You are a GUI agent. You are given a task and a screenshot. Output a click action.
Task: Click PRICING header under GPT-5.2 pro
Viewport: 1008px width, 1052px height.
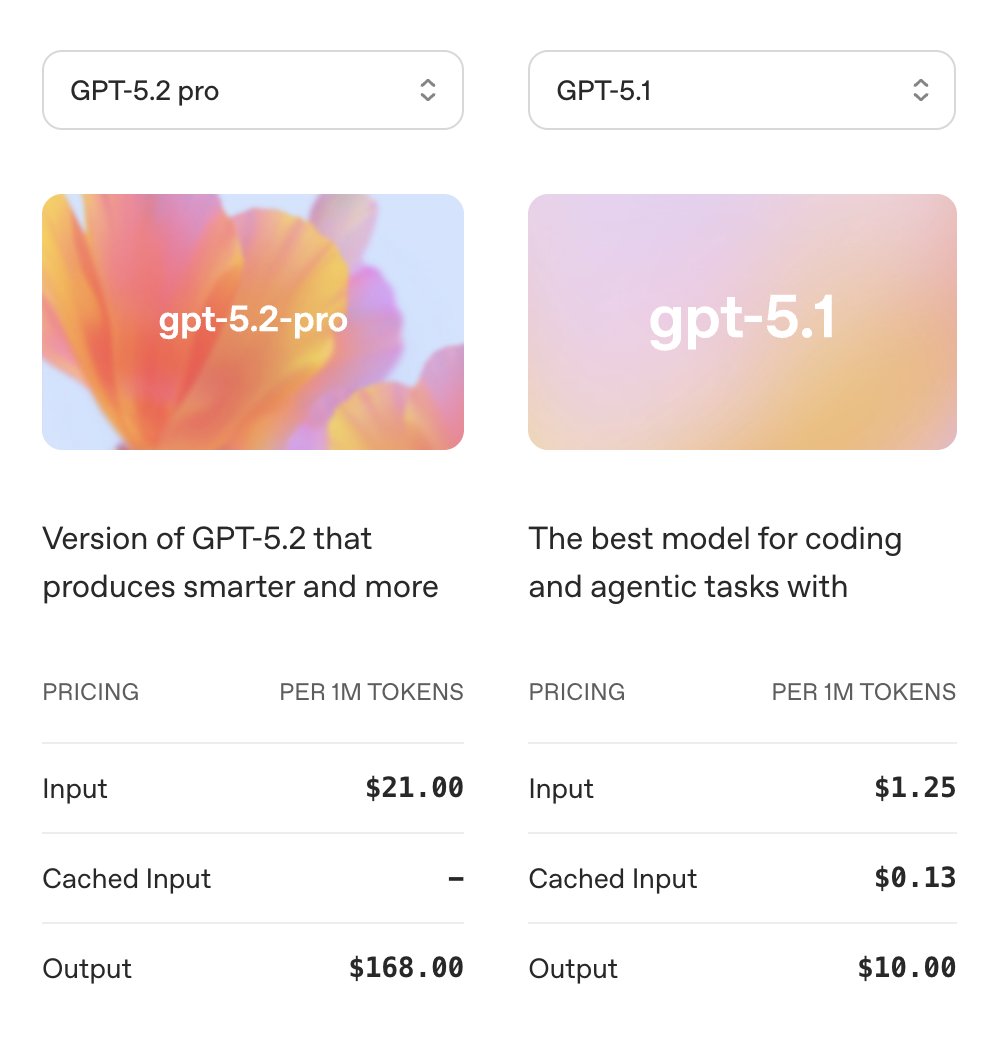coord(91,692)
